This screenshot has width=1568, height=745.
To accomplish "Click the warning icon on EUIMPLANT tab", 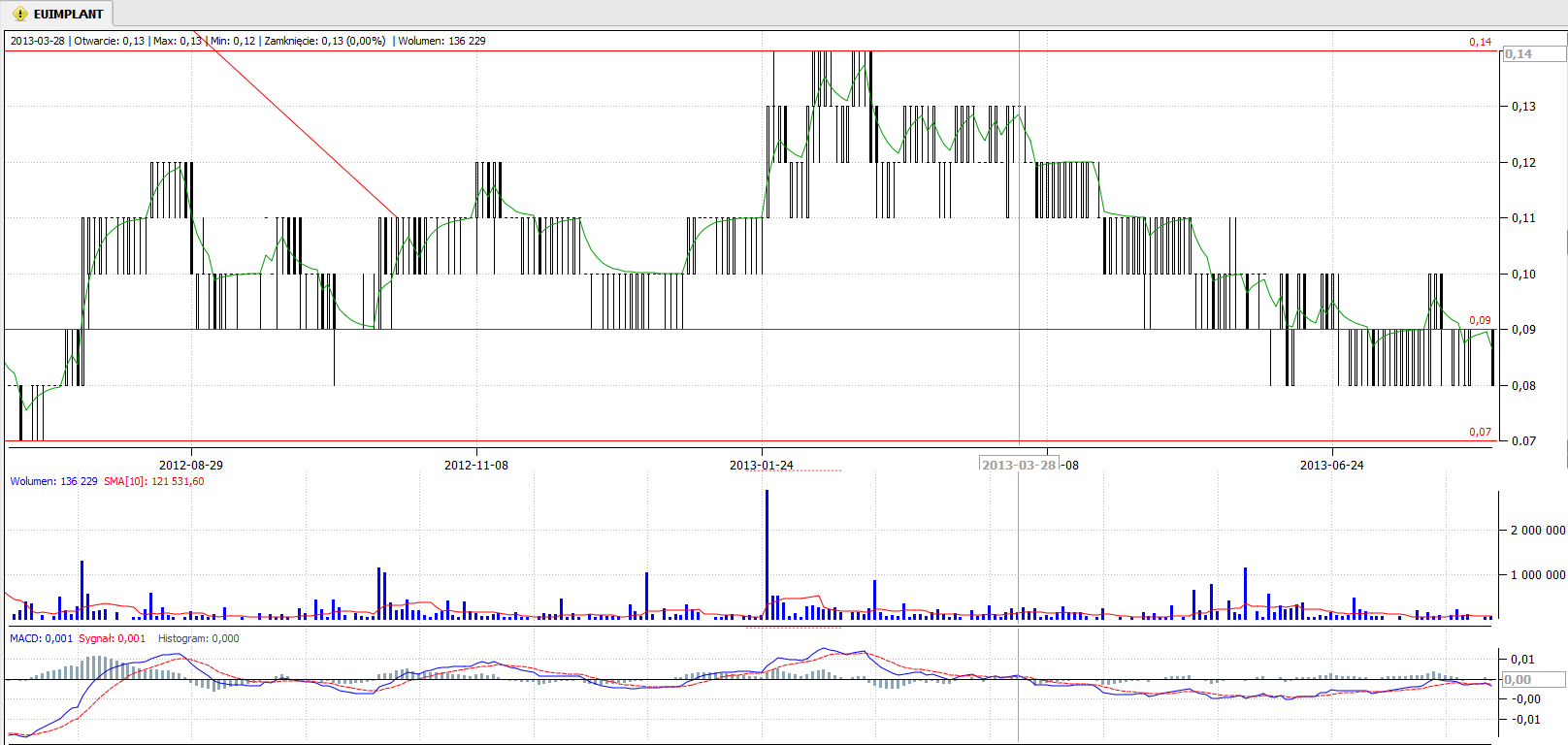I will (x=19, y=14).
